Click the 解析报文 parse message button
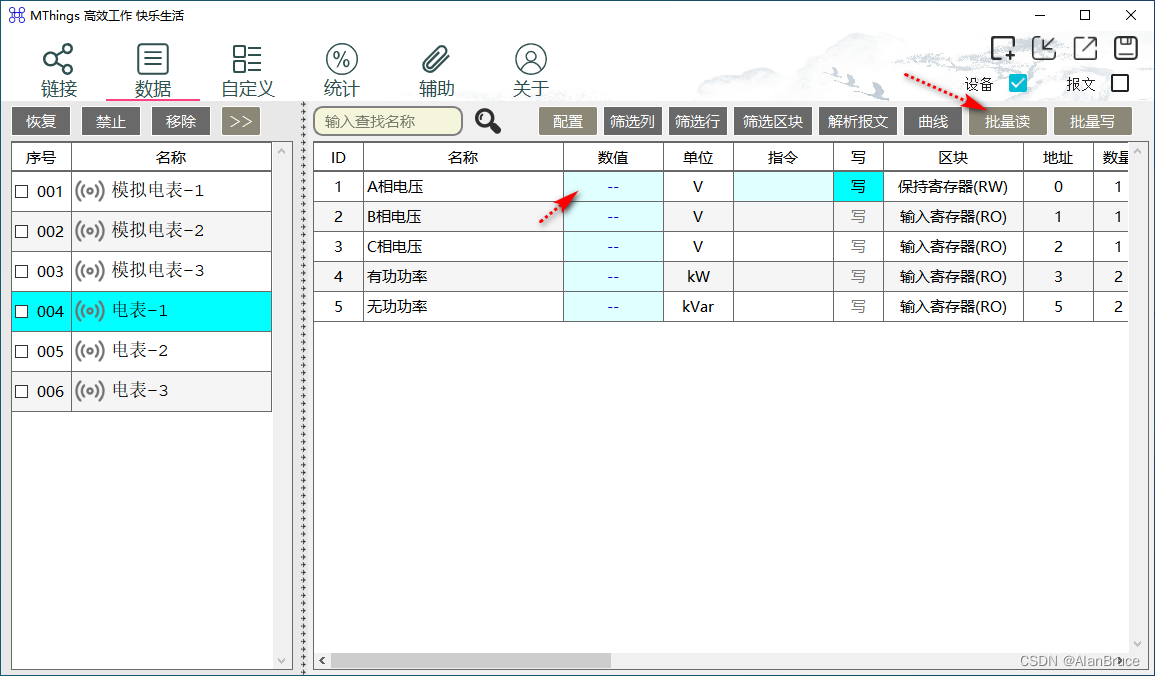 858,121
